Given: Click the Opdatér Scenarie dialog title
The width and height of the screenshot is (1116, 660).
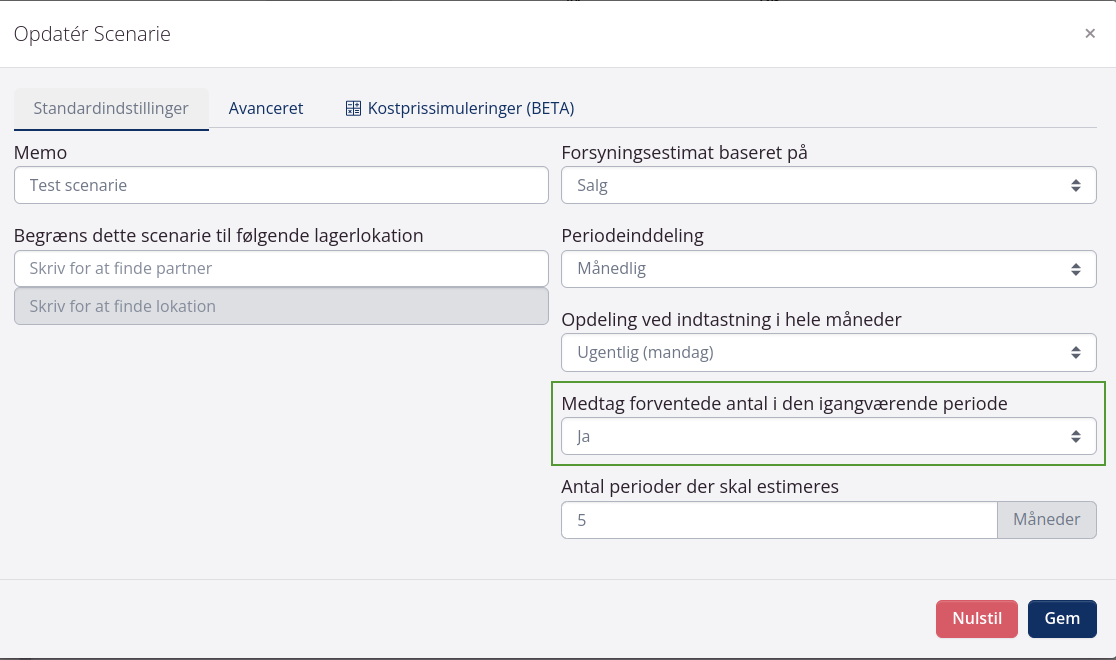Looking at the screenshot, I should click(x=92, y=34).
